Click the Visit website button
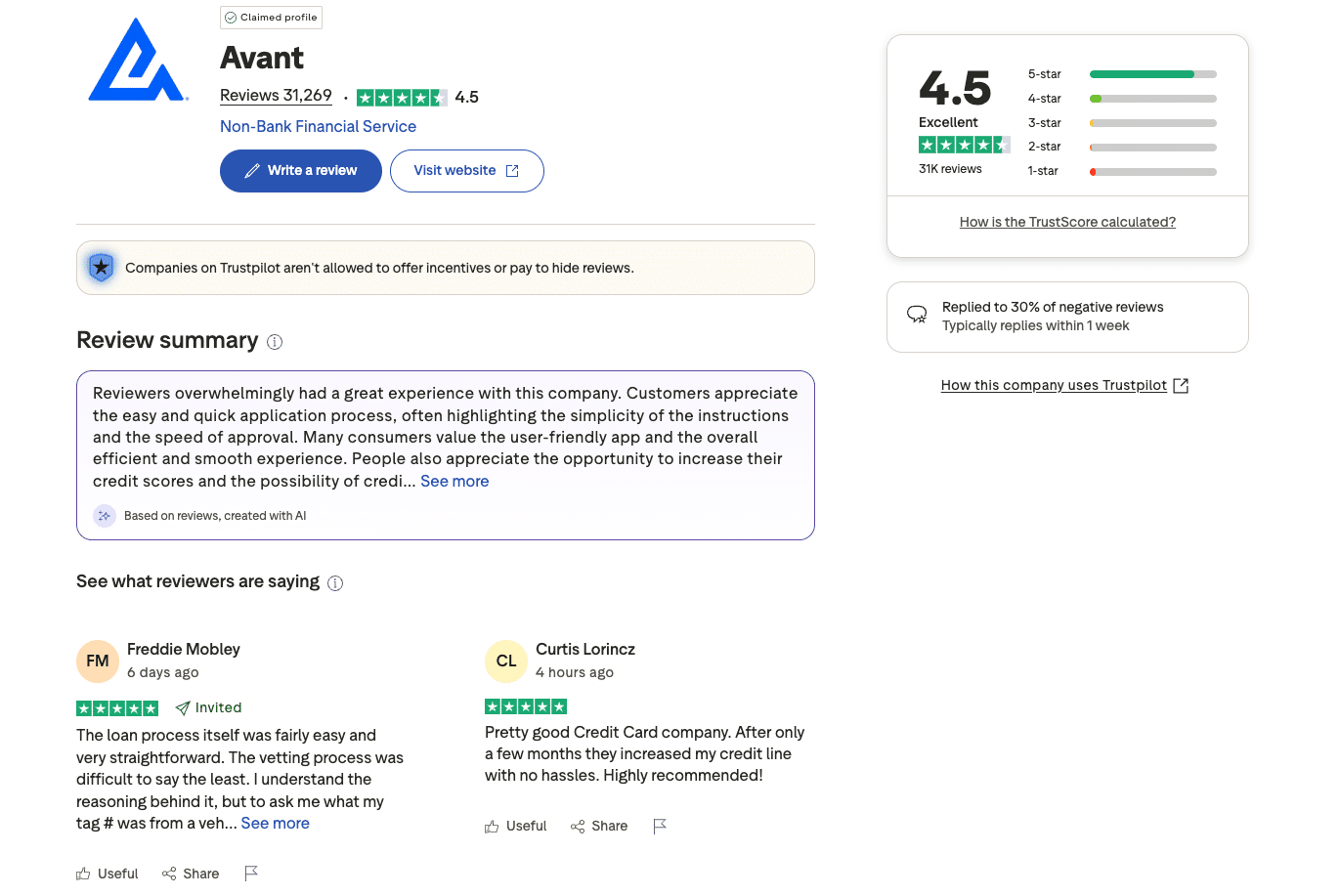 click(x=466, y=170)
